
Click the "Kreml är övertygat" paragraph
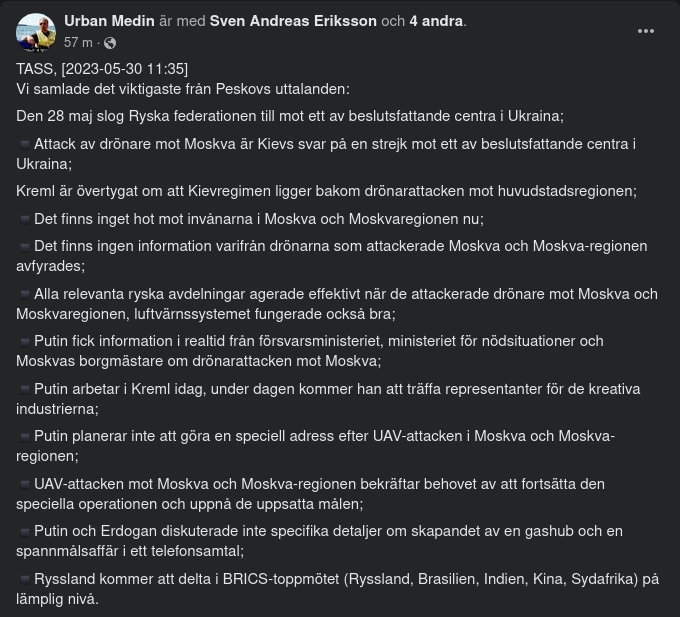326,191
